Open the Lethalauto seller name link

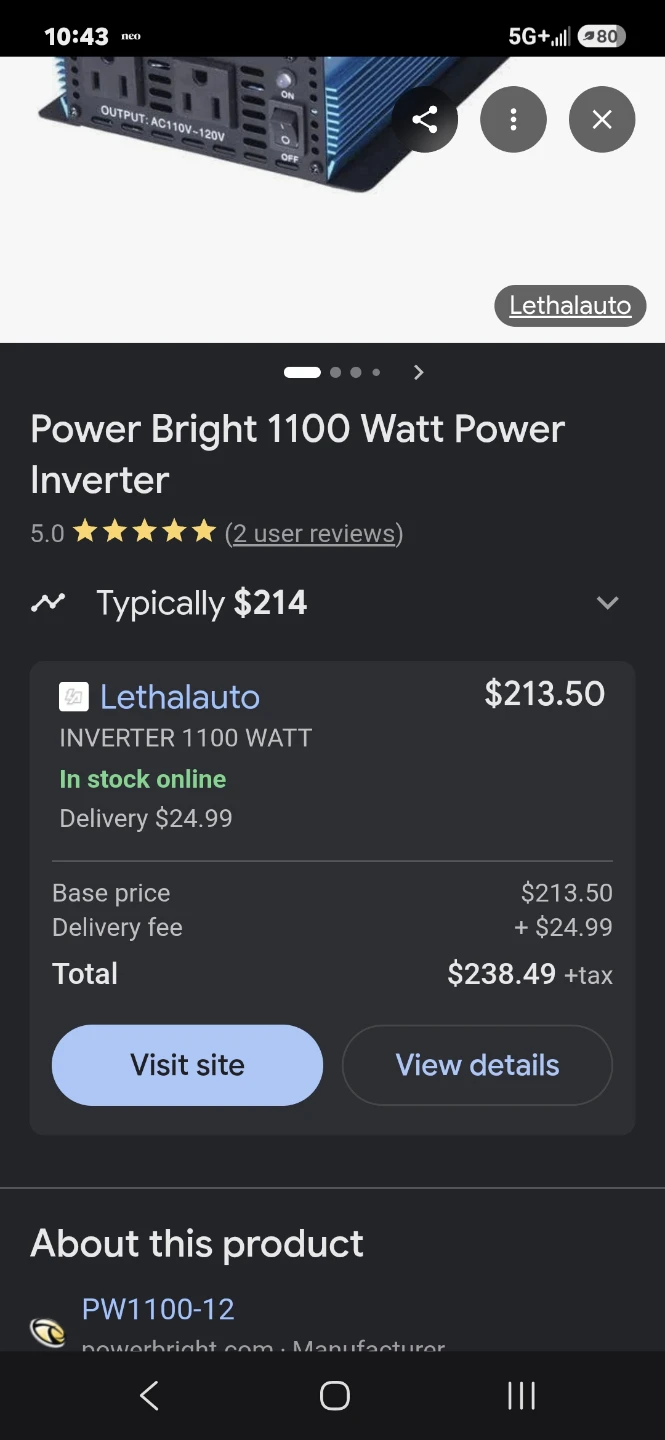coord(180,697)
